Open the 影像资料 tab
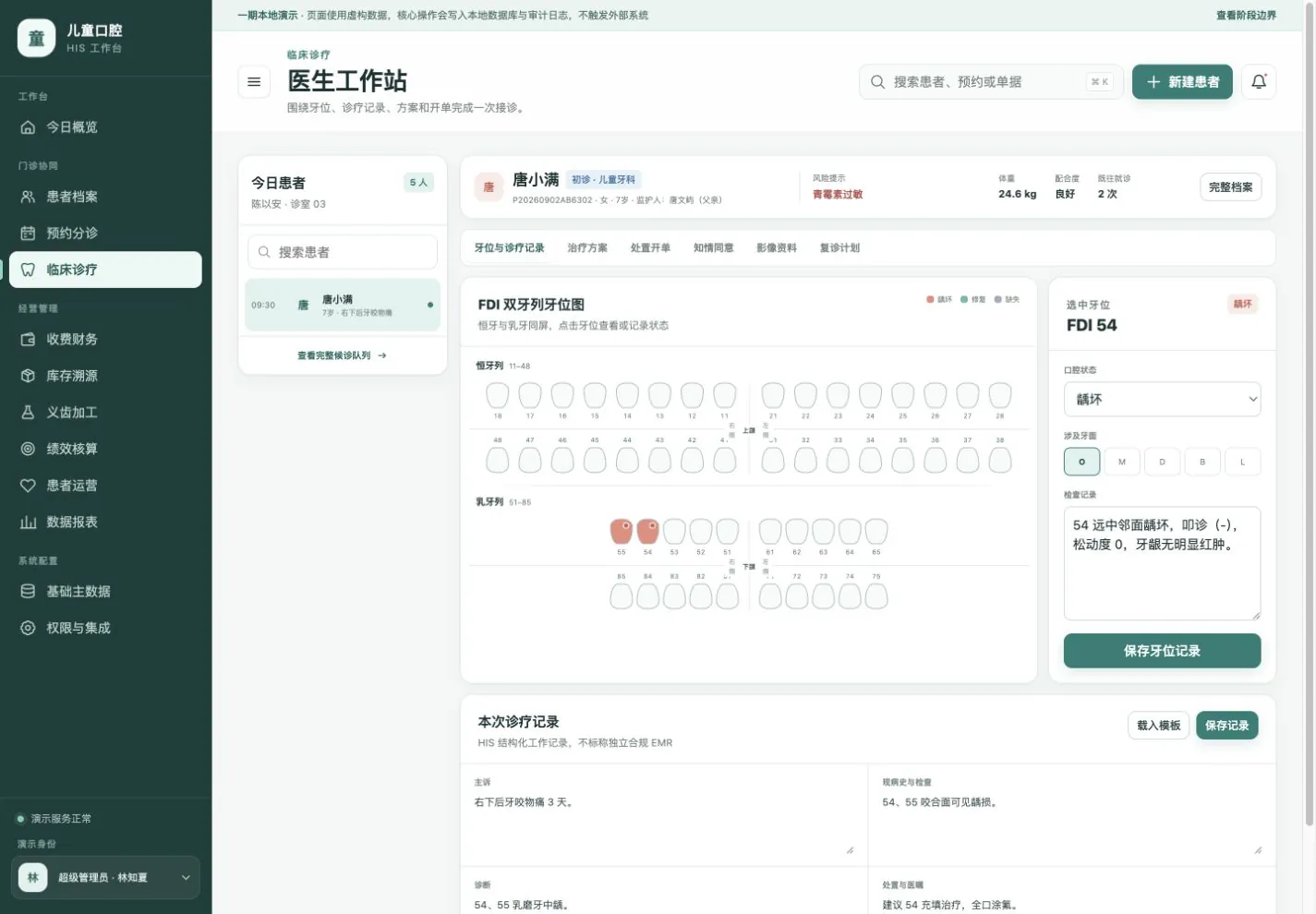1316x914 pixels. click(777, 248)
